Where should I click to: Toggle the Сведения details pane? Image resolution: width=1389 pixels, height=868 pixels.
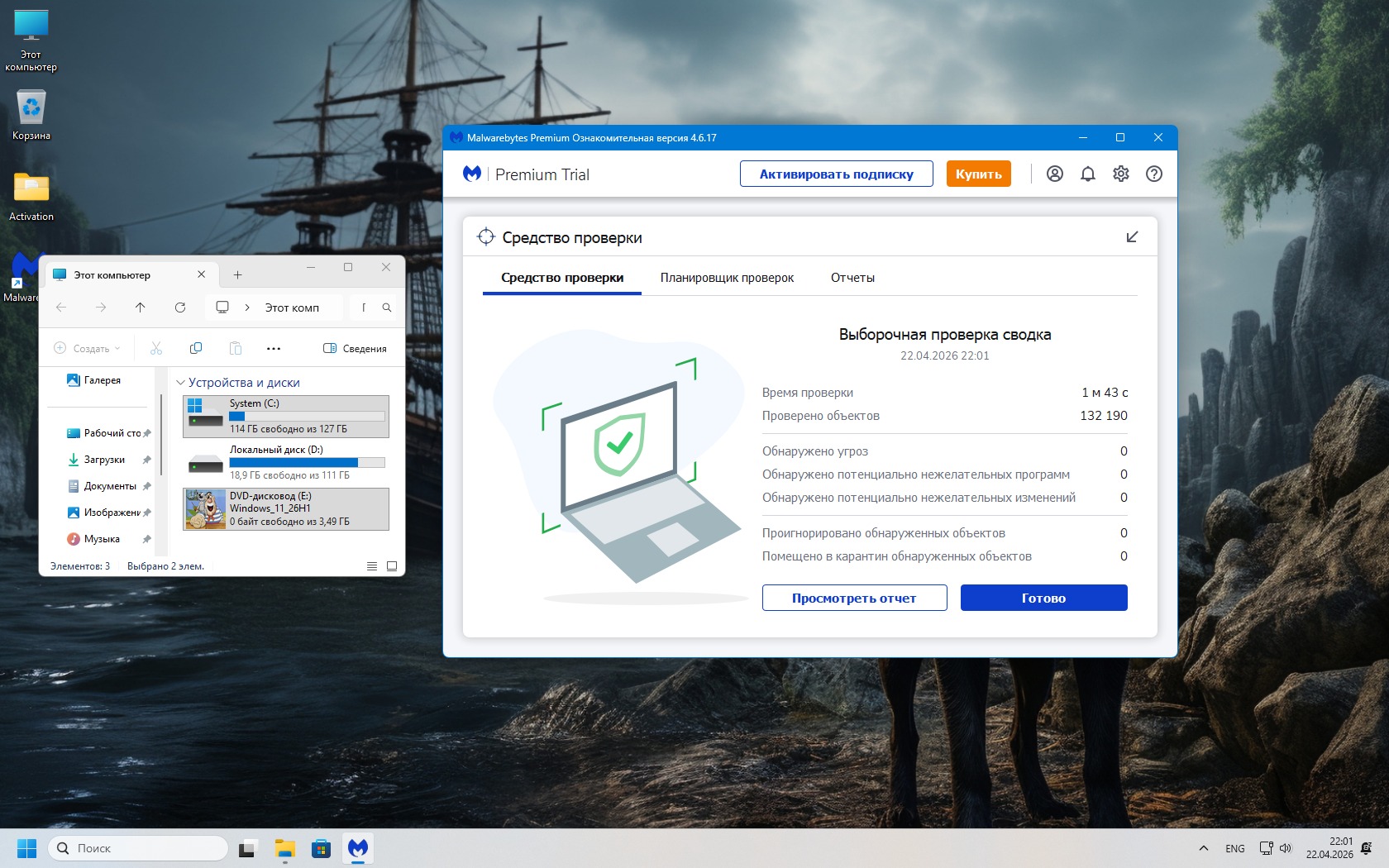point(355,348)
